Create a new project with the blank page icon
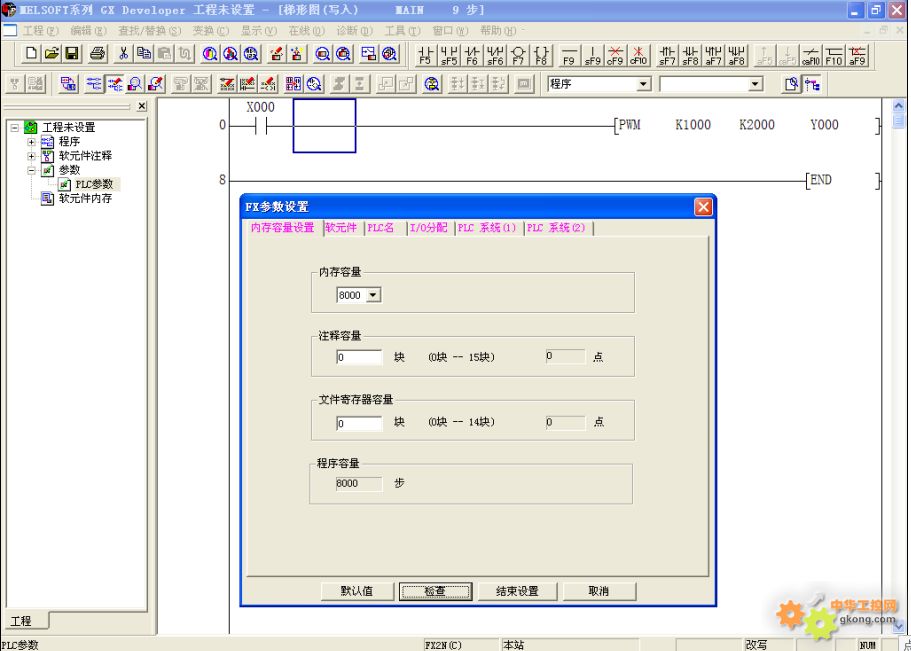Image resolution: width=911 pixels, height=651 pixels. coord(31,55)
